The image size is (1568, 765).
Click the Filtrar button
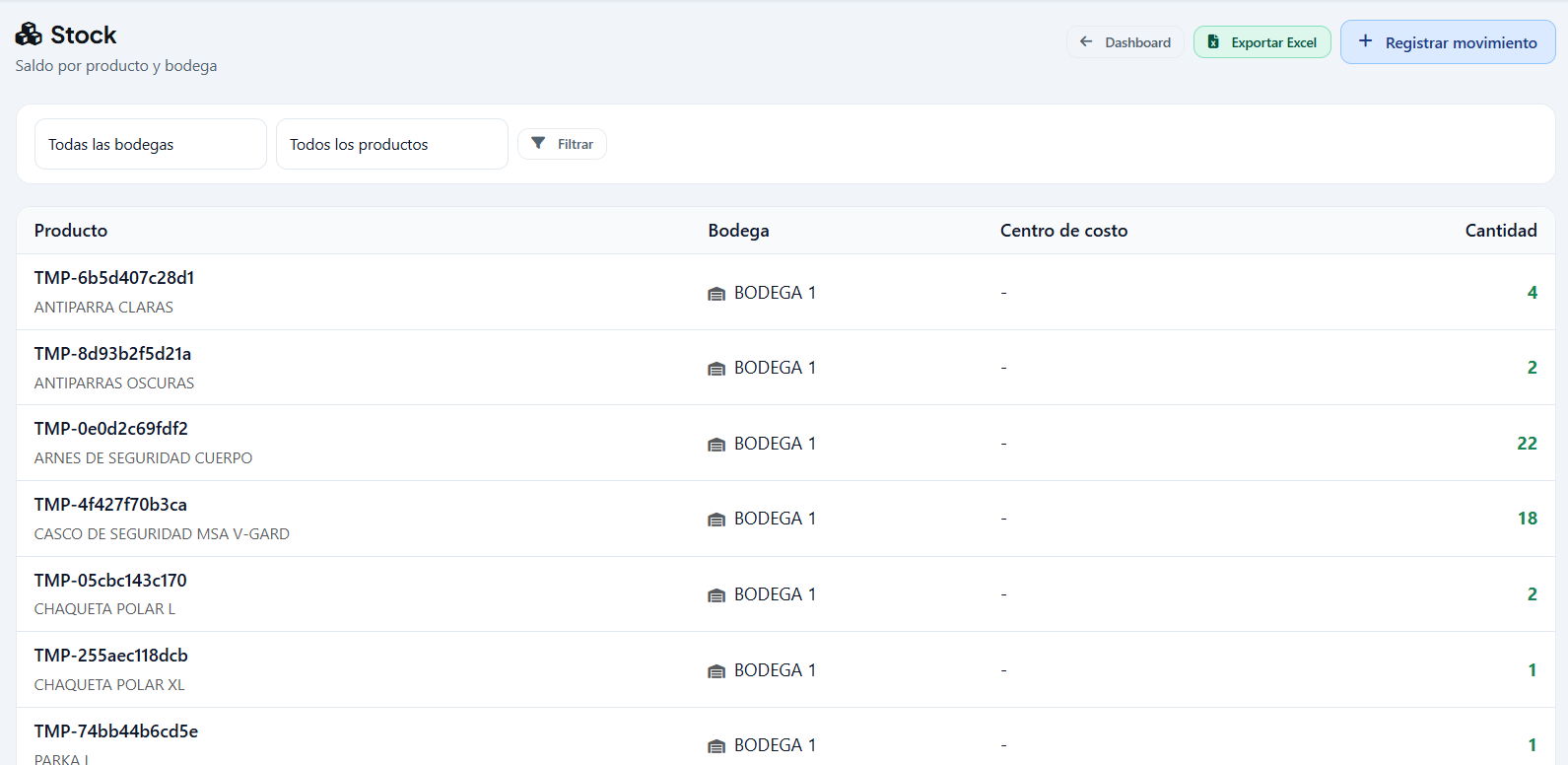pyautogui.click(x=562, y=144)
